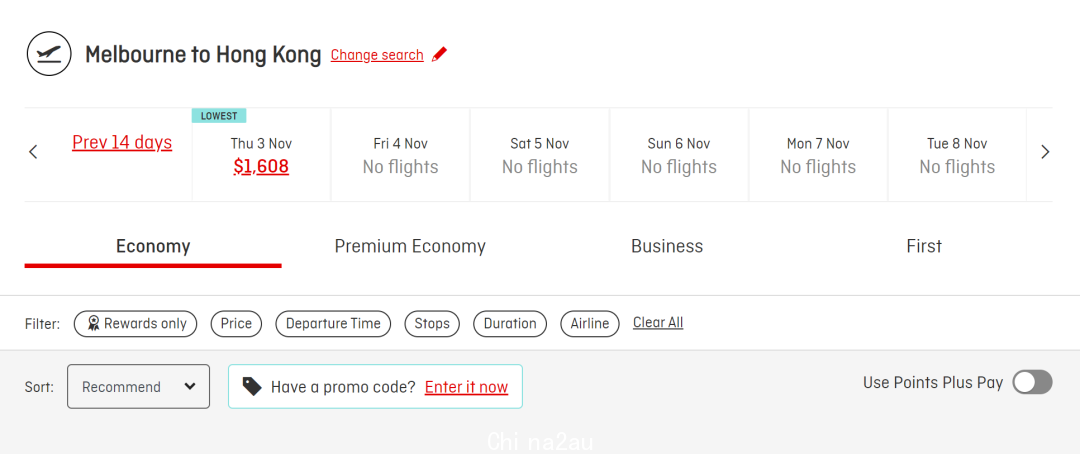This screenshot has width=1080, height=454.
Task: Open the Duration filter
Action: click(x=510, y=324)
